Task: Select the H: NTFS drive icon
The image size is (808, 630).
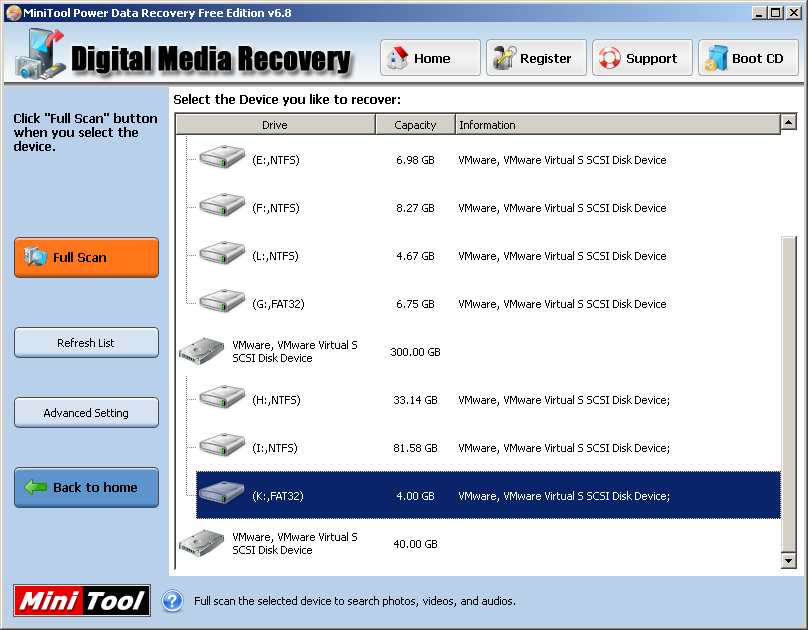Action: (x=222, y=397)
